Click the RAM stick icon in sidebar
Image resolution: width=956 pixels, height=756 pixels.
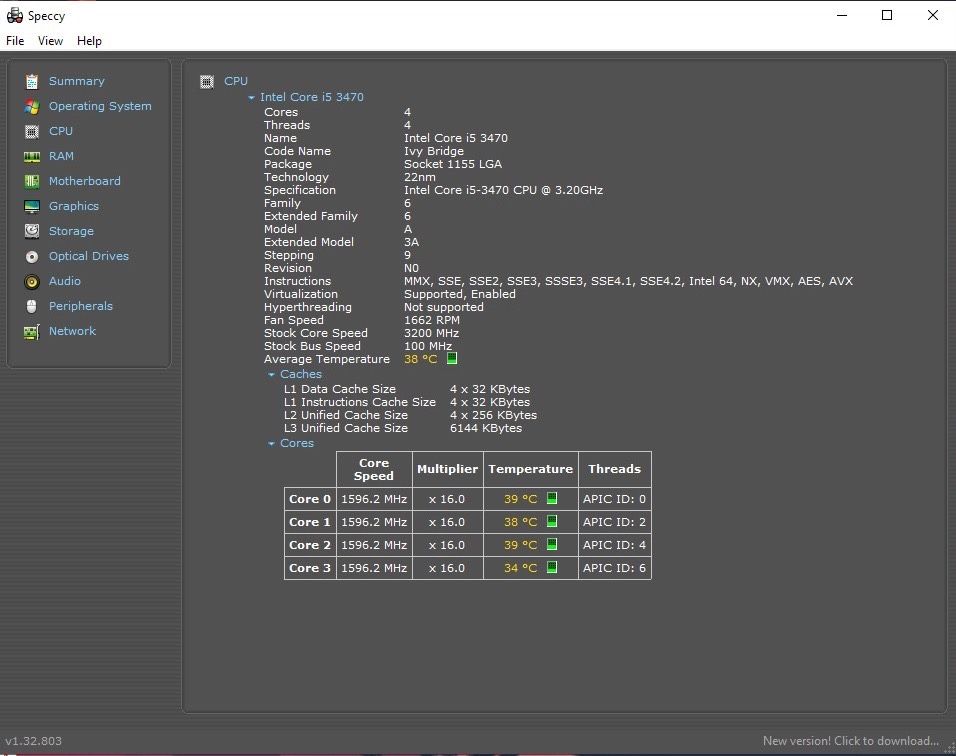[x=32, y=156]
